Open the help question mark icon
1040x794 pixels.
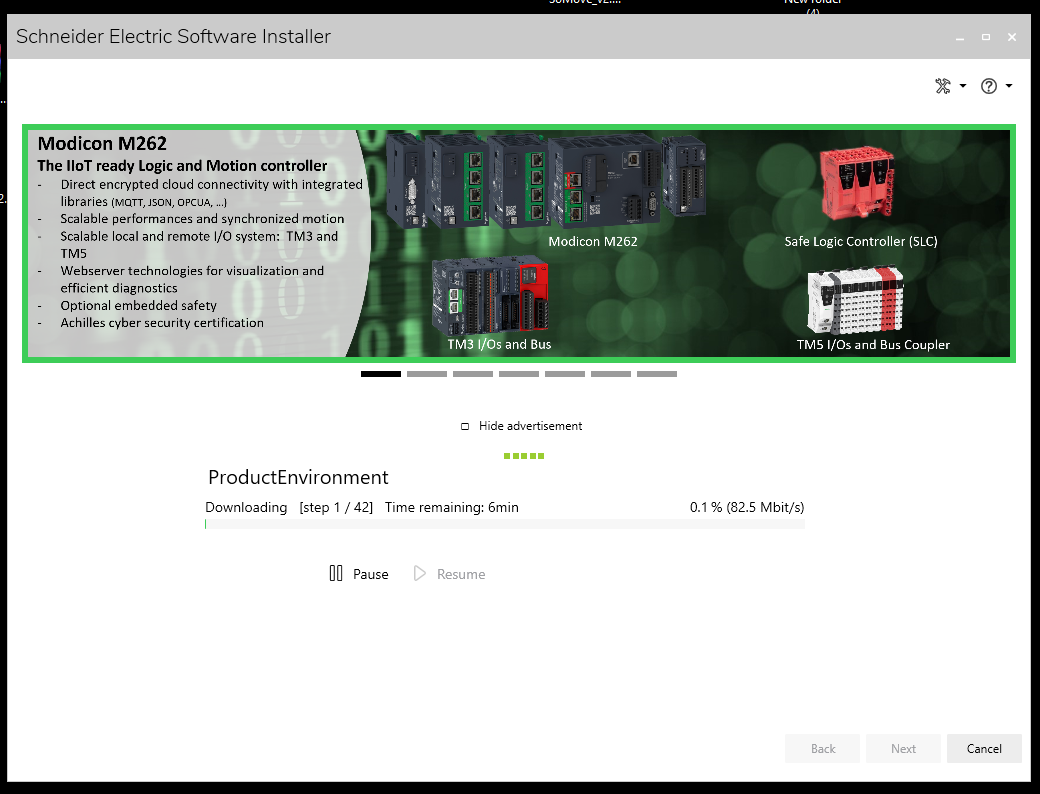[988, 86]
